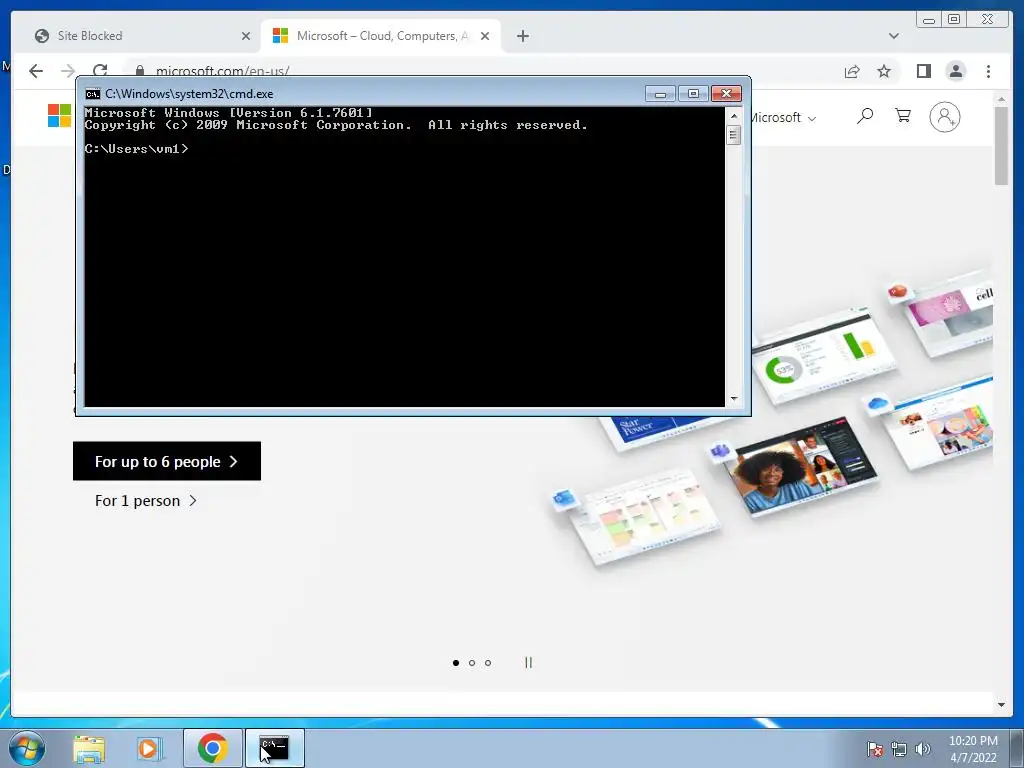Launch Windows Media Player from taskbar

150,749
